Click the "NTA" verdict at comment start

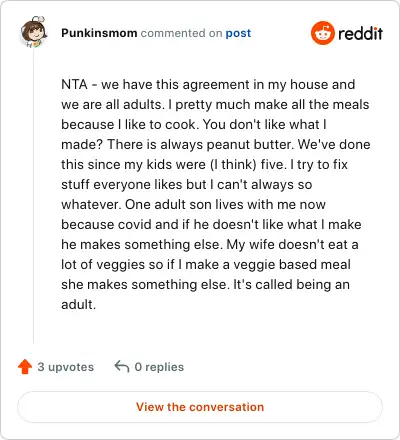click(x=74, y=84)
